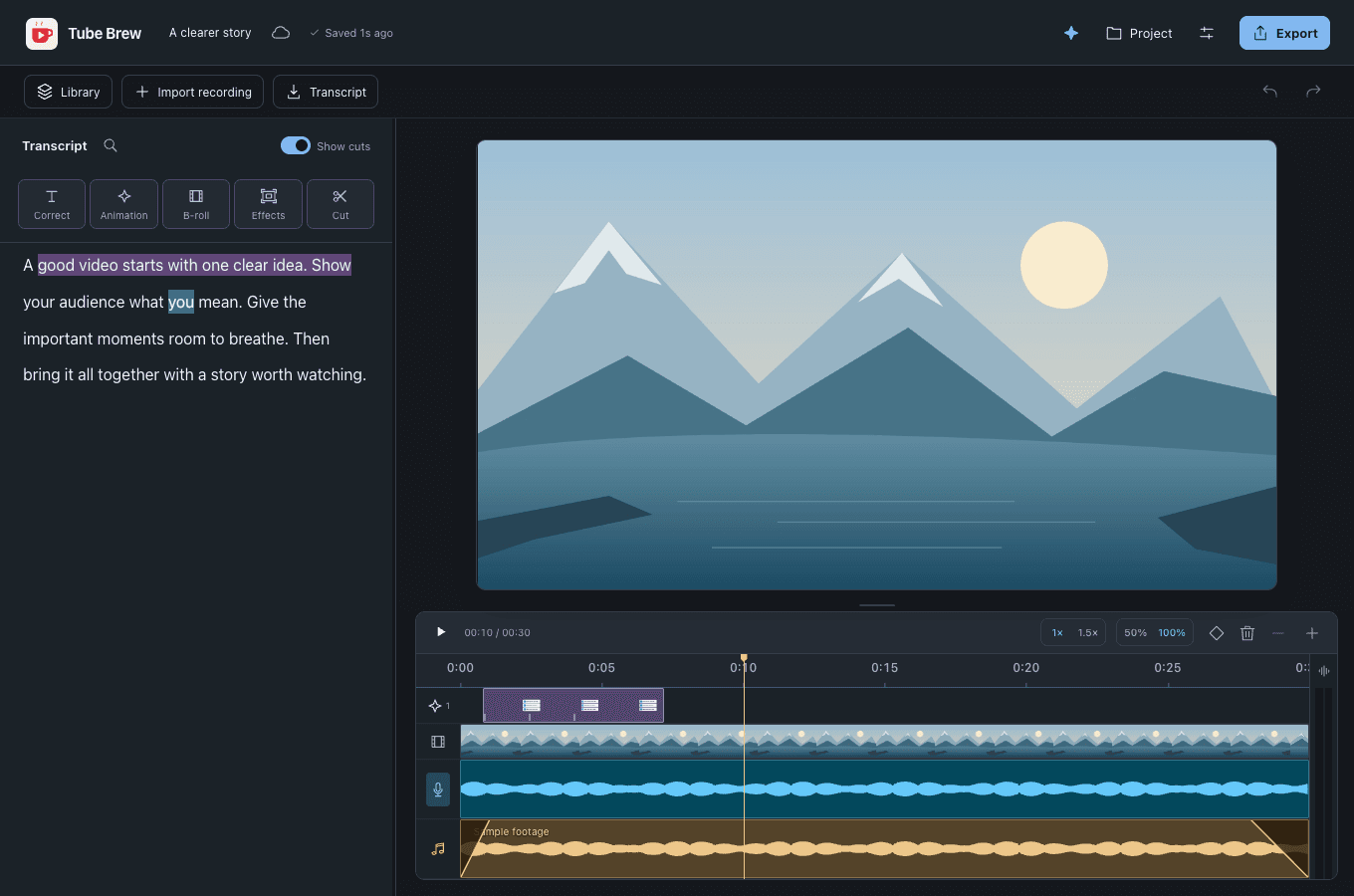Click the video track film icon
The image size is (1354, 896).
[438, 742]
